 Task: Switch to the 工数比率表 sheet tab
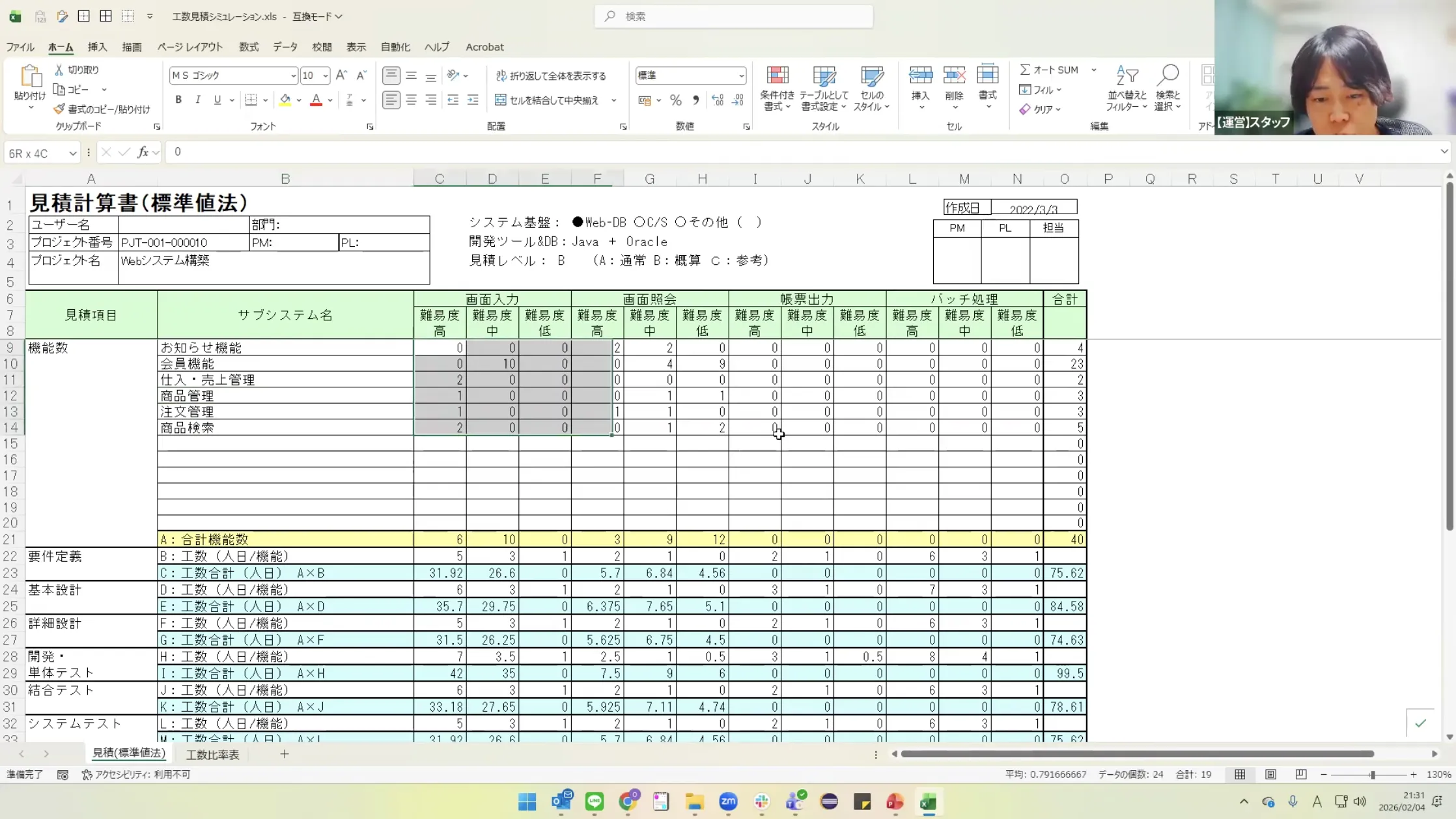point(212,755)
